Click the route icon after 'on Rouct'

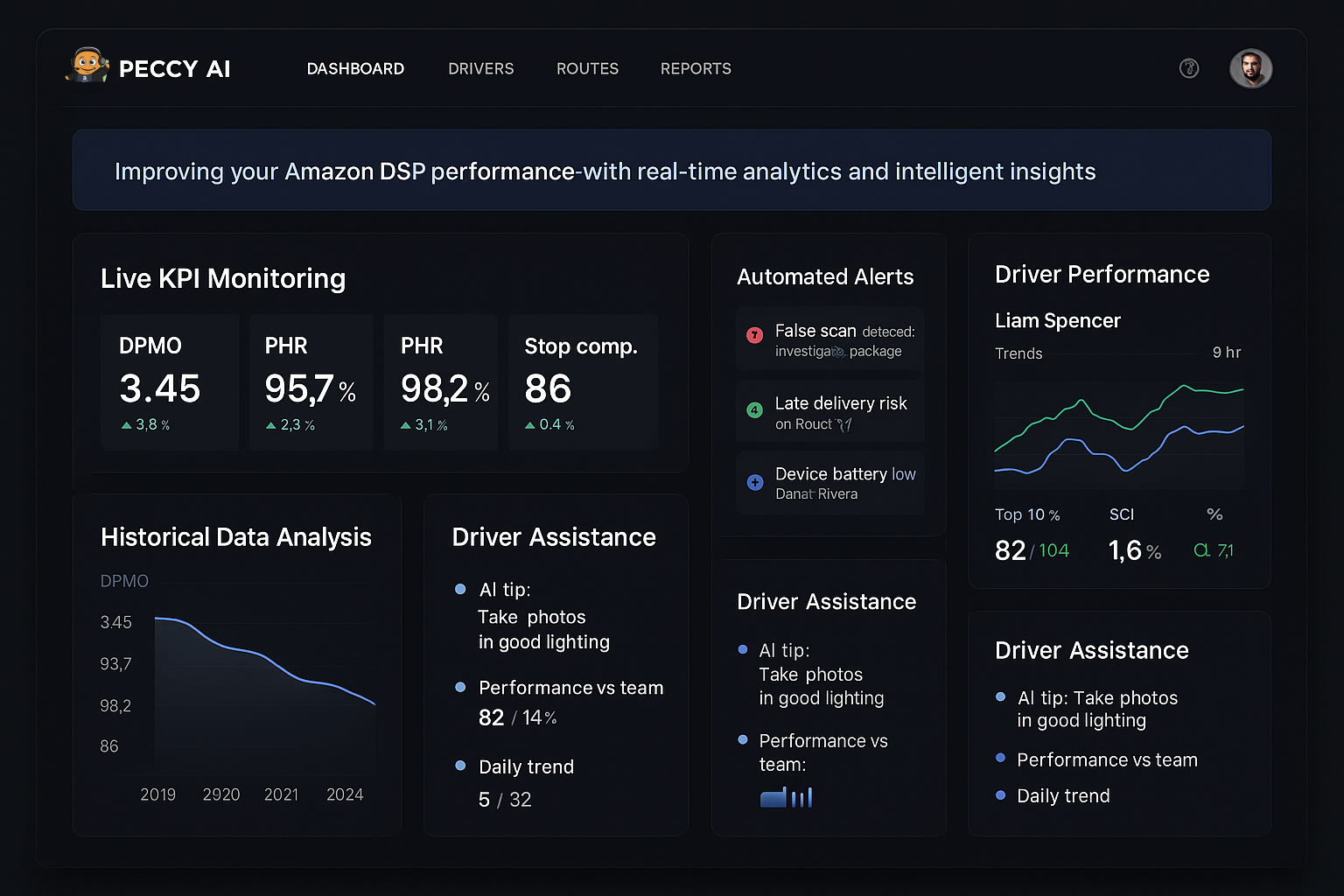point(844,425)
